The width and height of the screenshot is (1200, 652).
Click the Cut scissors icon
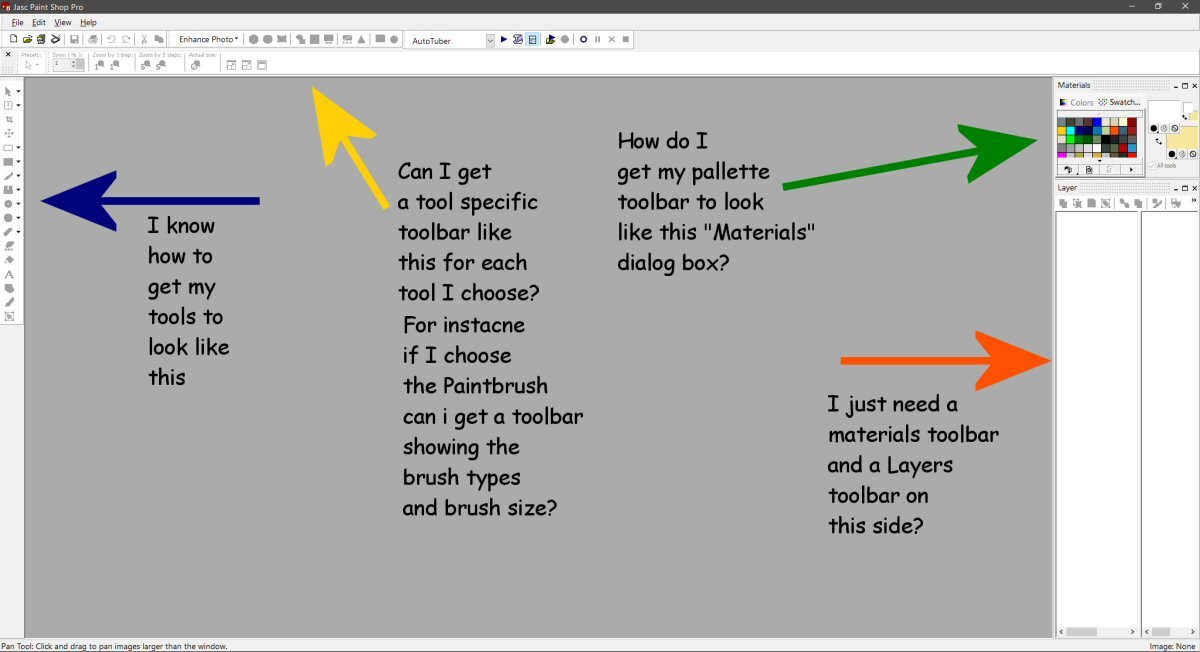click(x=144, y=40)
